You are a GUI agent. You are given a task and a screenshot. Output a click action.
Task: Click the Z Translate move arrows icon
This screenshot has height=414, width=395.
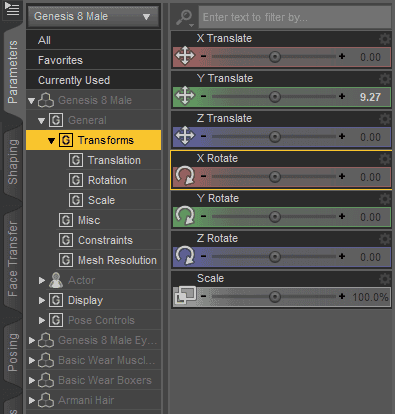185,135
